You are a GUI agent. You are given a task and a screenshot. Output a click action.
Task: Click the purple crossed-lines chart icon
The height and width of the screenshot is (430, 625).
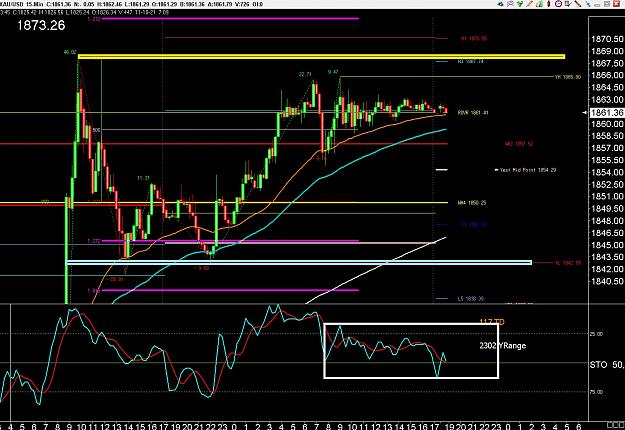[510, 4]
